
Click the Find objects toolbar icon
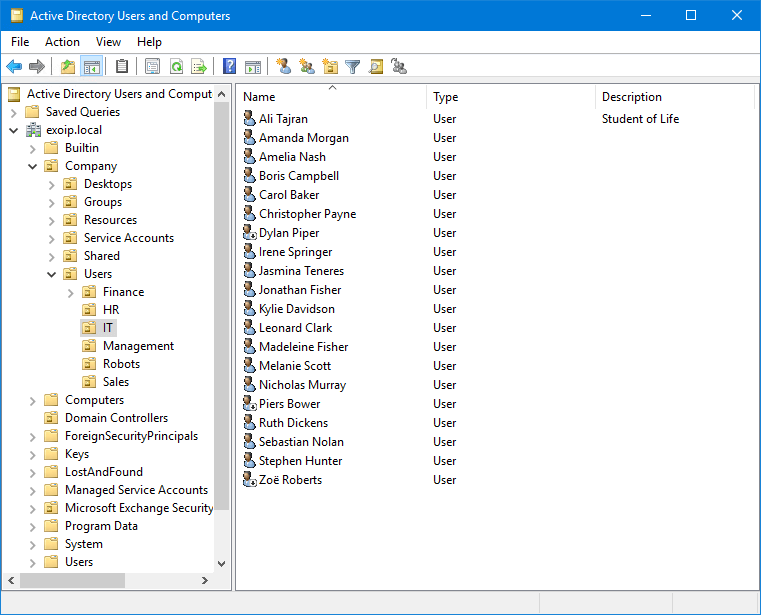pos(376,67)
